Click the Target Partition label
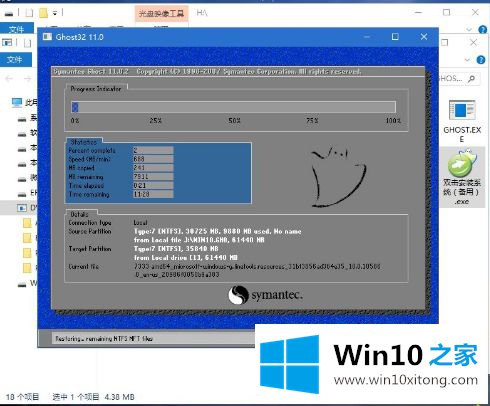This screenshot has width=490, height=406. (90, 249)
